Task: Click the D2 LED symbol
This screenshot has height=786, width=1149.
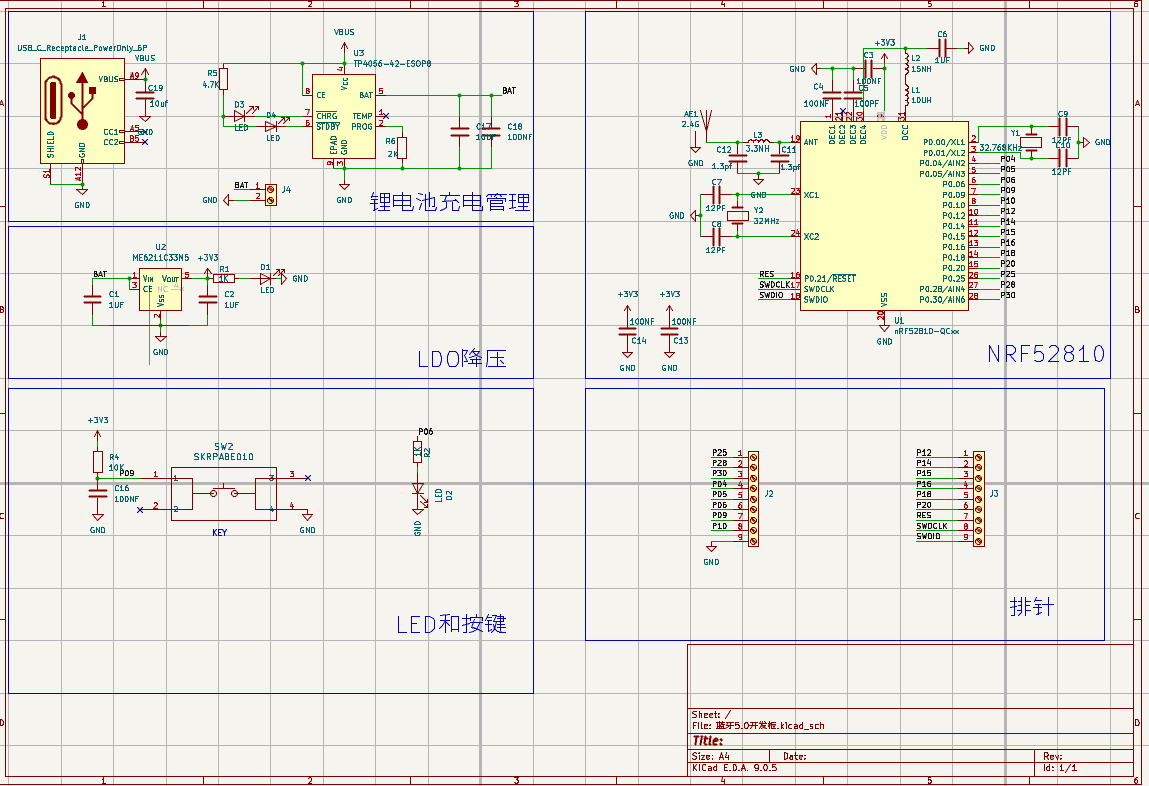Action: point(419,492)
